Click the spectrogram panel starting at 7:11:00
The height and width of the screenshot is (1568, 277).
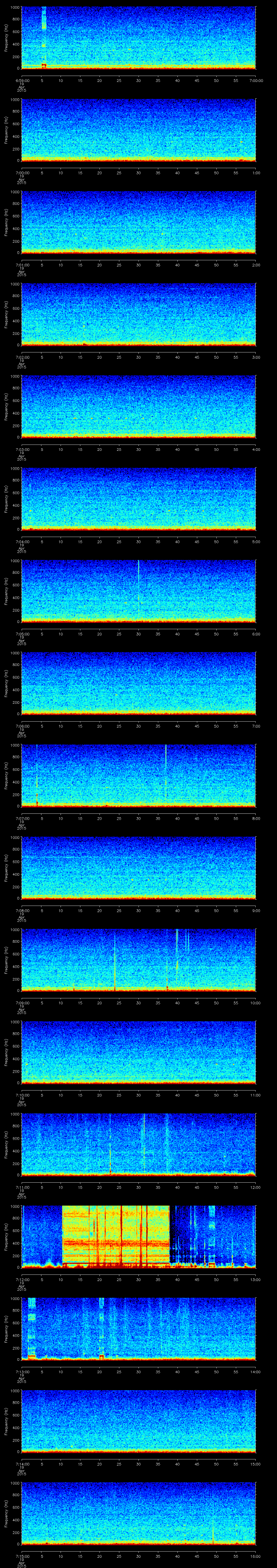(138, 1145)
